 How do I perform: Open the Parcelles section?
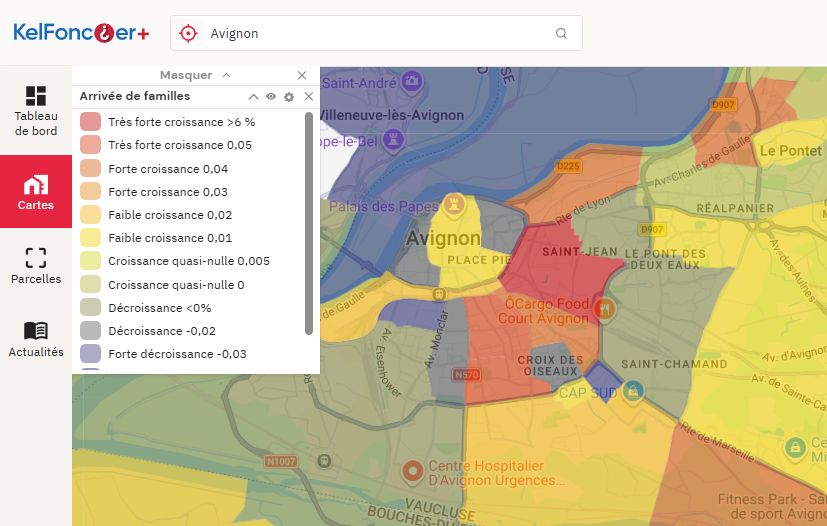[36, 266]
